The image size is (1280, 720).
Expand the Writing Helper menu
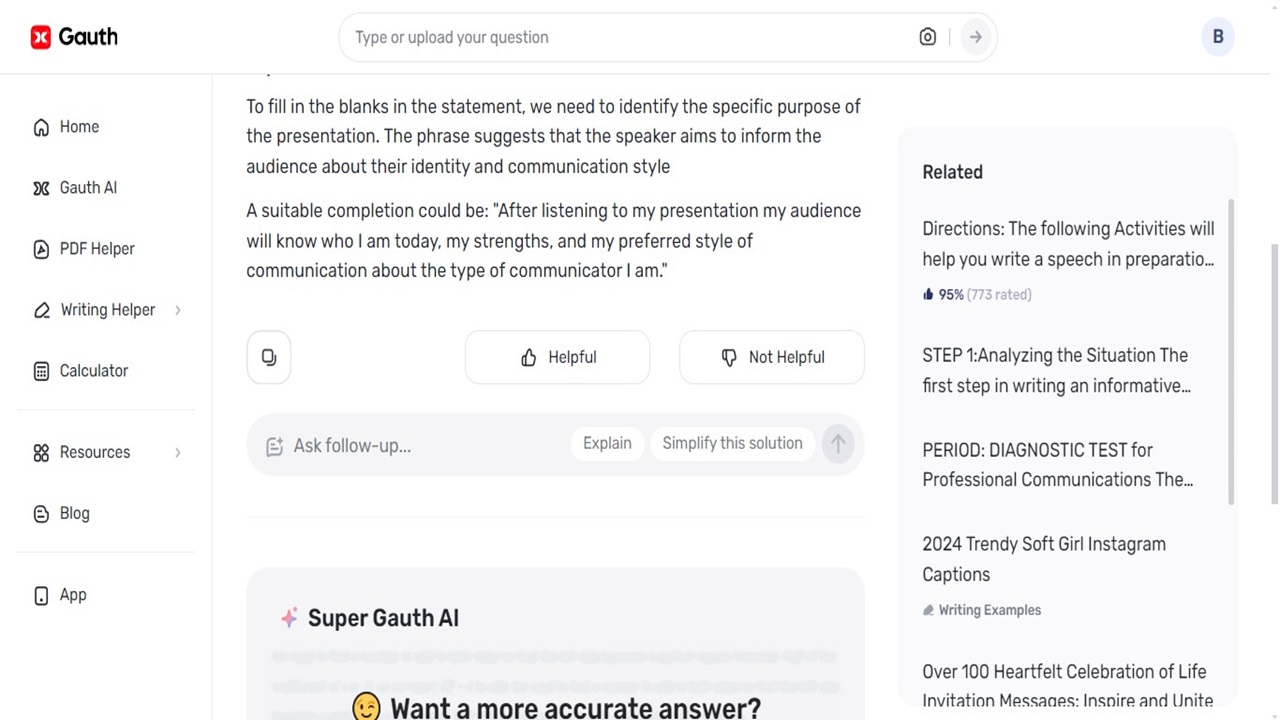pyautogui.click(x=108, y=310)
